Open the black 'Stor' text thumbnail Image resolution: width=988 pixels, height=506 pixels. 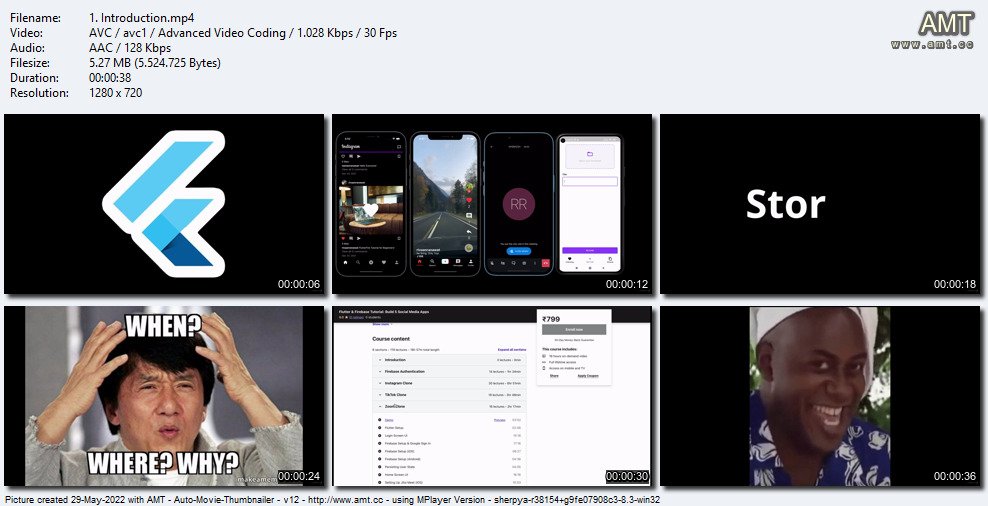820,204
